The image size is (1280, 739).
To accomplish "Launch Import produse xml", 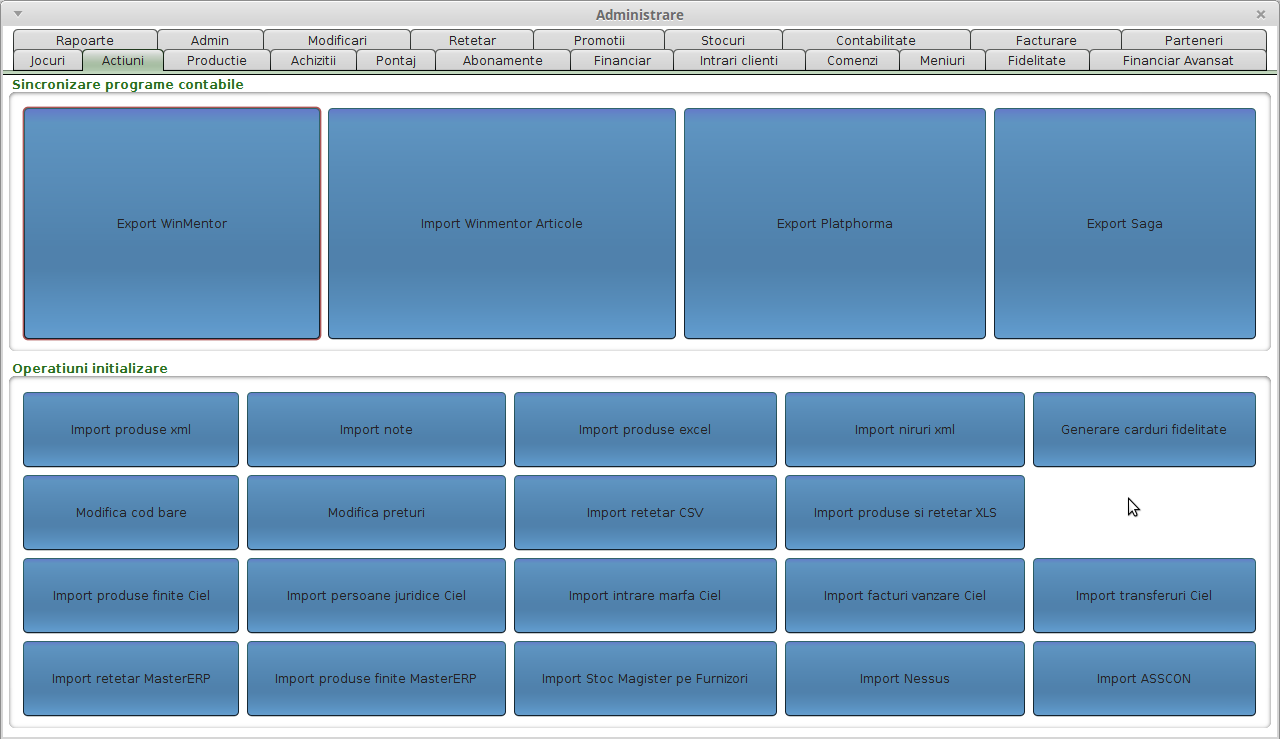I will (131, 430).
